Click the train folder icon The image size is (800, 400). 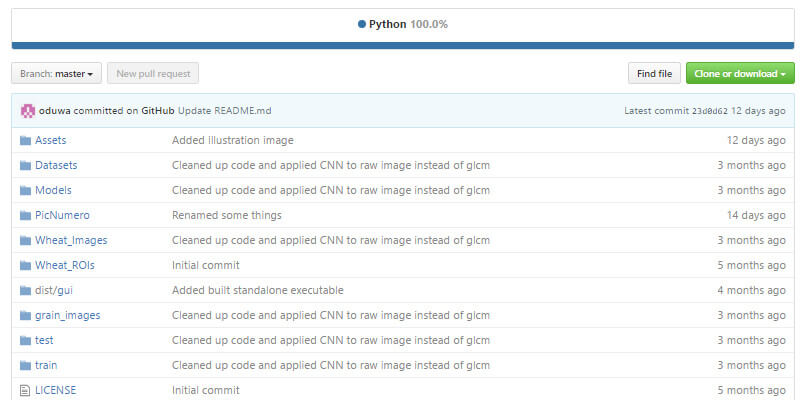coord(26,365)
